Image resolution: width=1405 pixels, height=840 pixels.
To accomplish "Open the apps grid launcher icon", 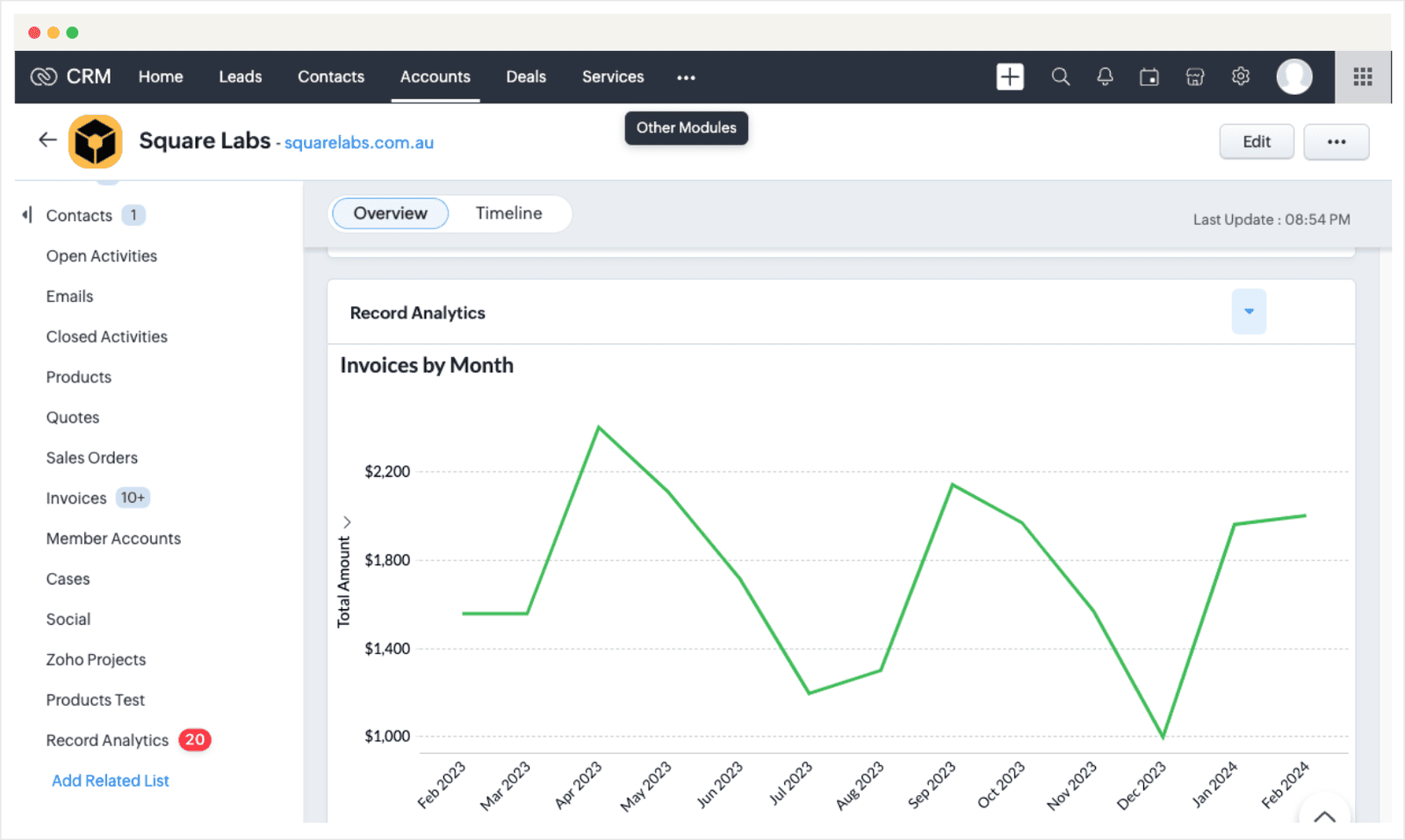I will [1363, 77].
